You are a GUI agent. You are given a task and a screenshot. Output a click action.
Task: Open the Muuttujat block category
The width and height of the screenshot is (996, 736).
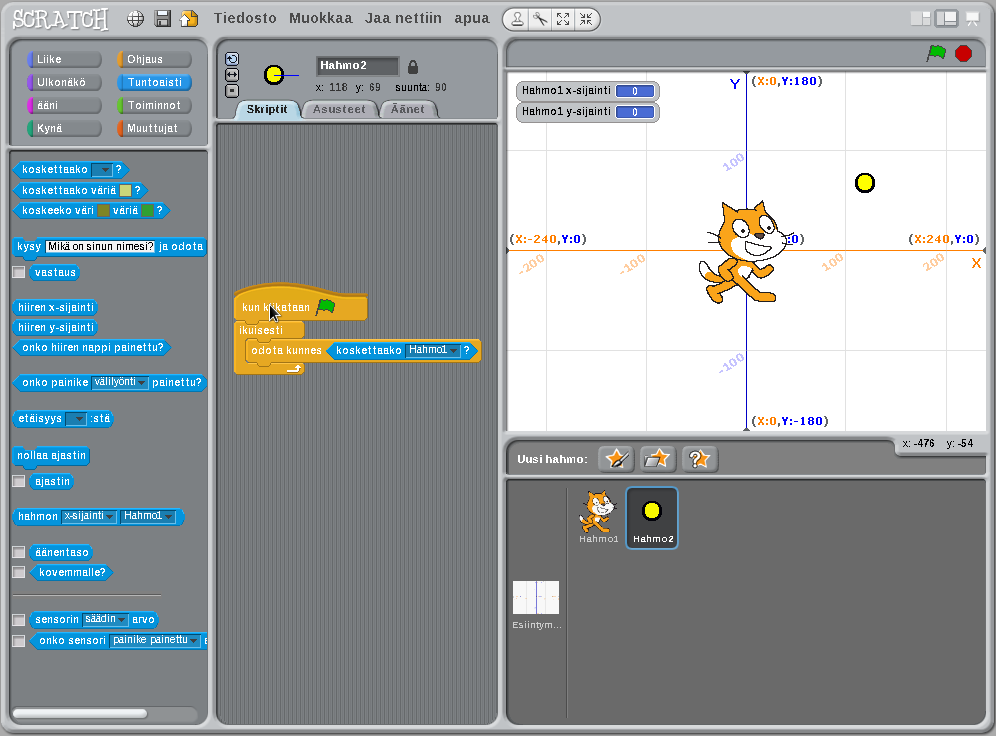(154, 128)
